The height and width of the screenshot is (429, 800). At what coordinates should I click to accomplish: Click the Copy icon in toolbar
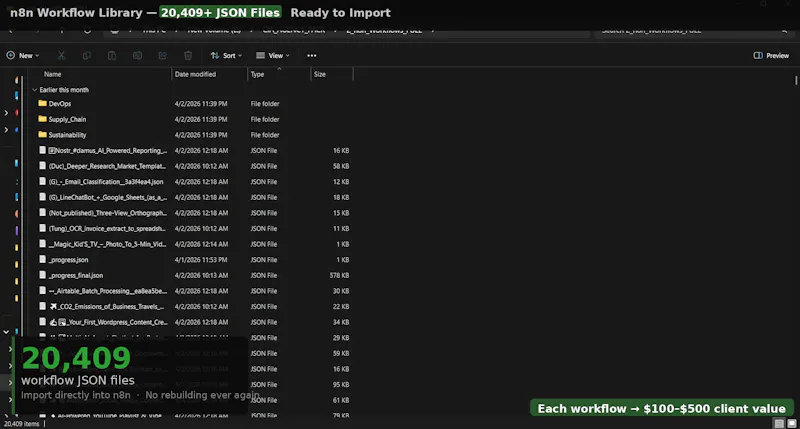click(x=87, y=56)
